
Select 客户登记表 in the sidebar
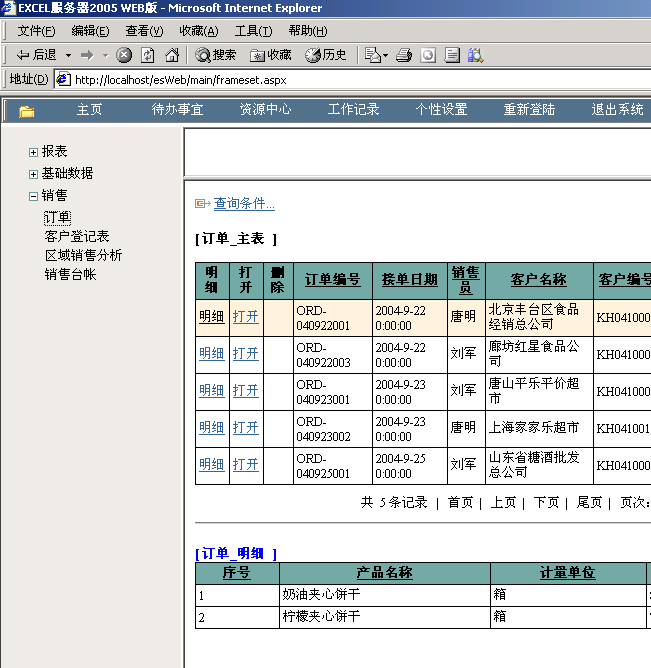coord(77,237)
